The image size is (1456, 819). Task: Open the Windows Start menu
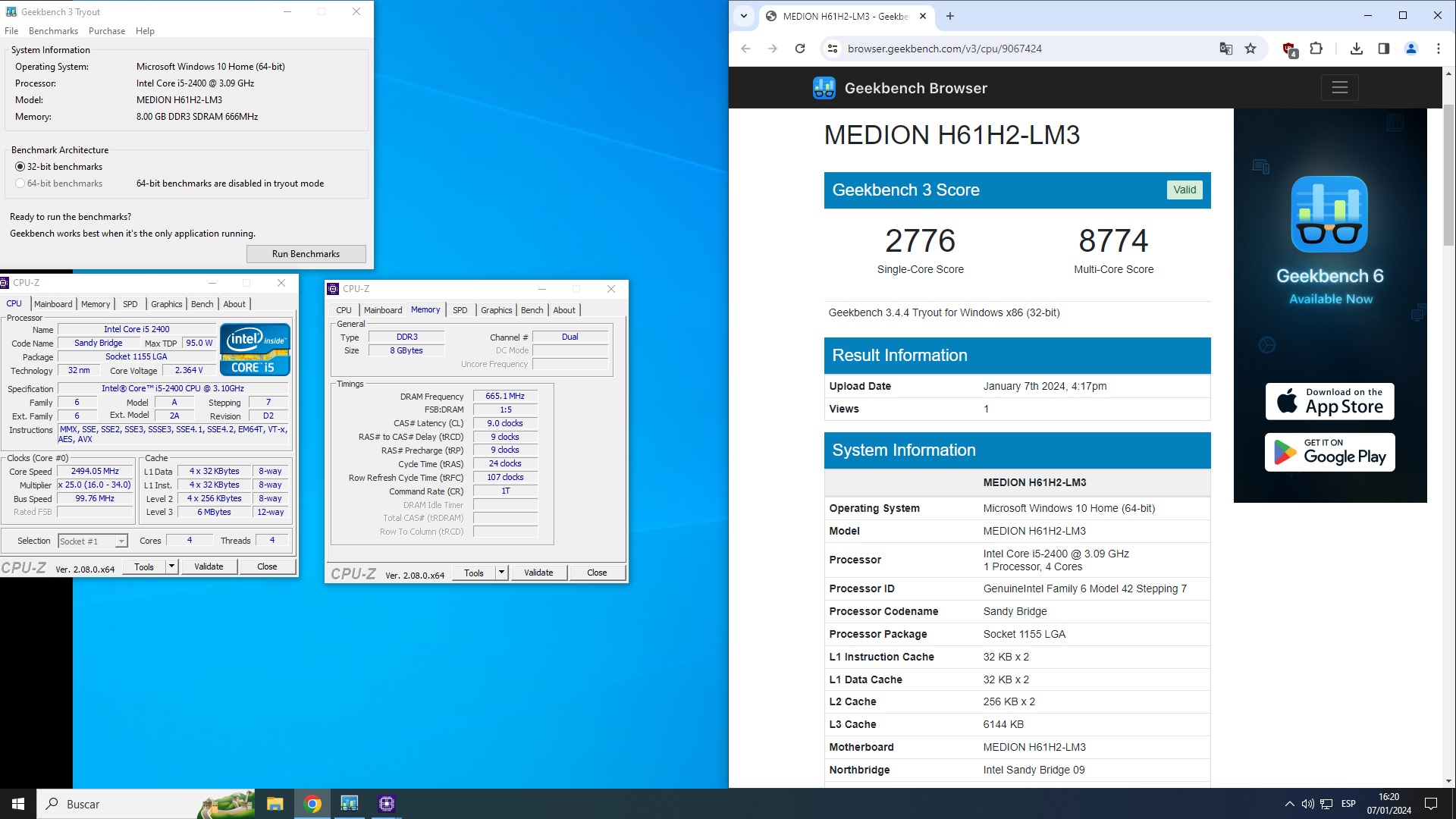[18, 804]
